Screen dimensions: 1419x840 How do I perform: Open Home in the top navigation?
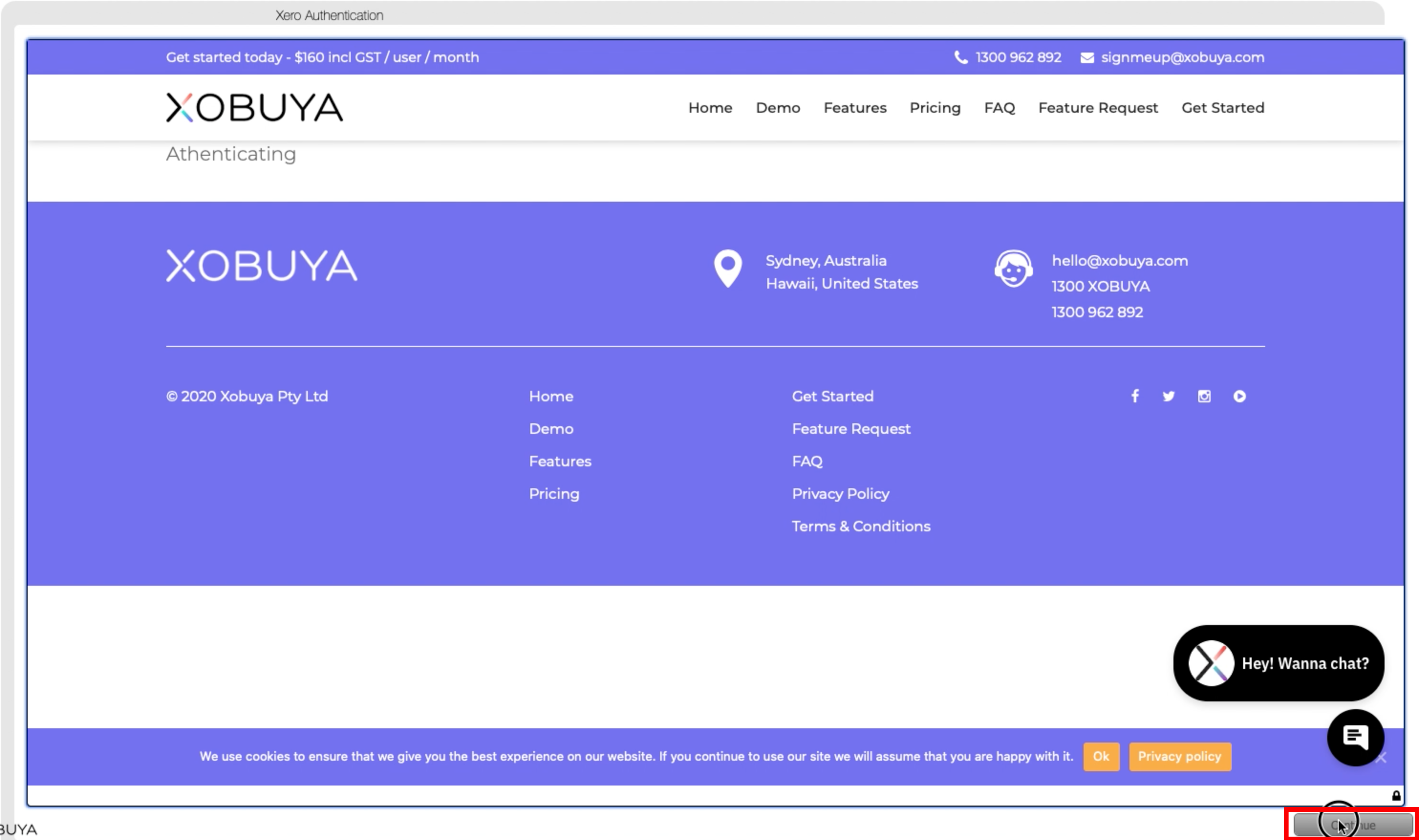coord(710,108)
